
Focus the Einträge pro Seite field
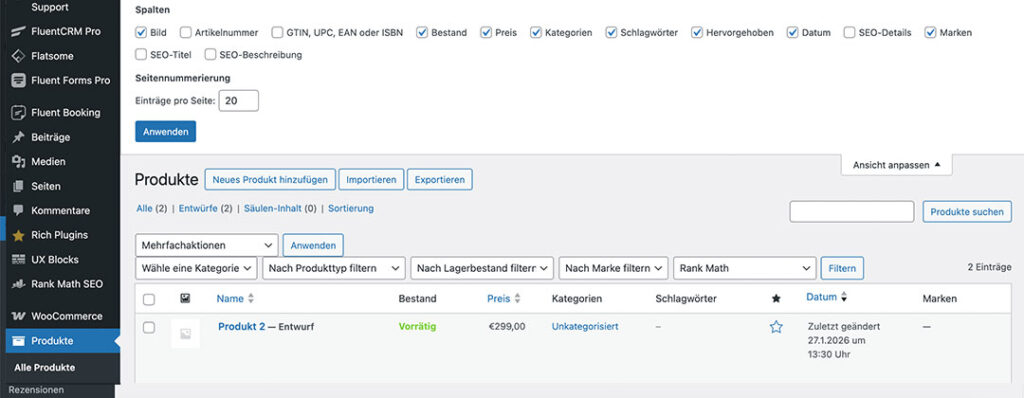tap(238, 101)
